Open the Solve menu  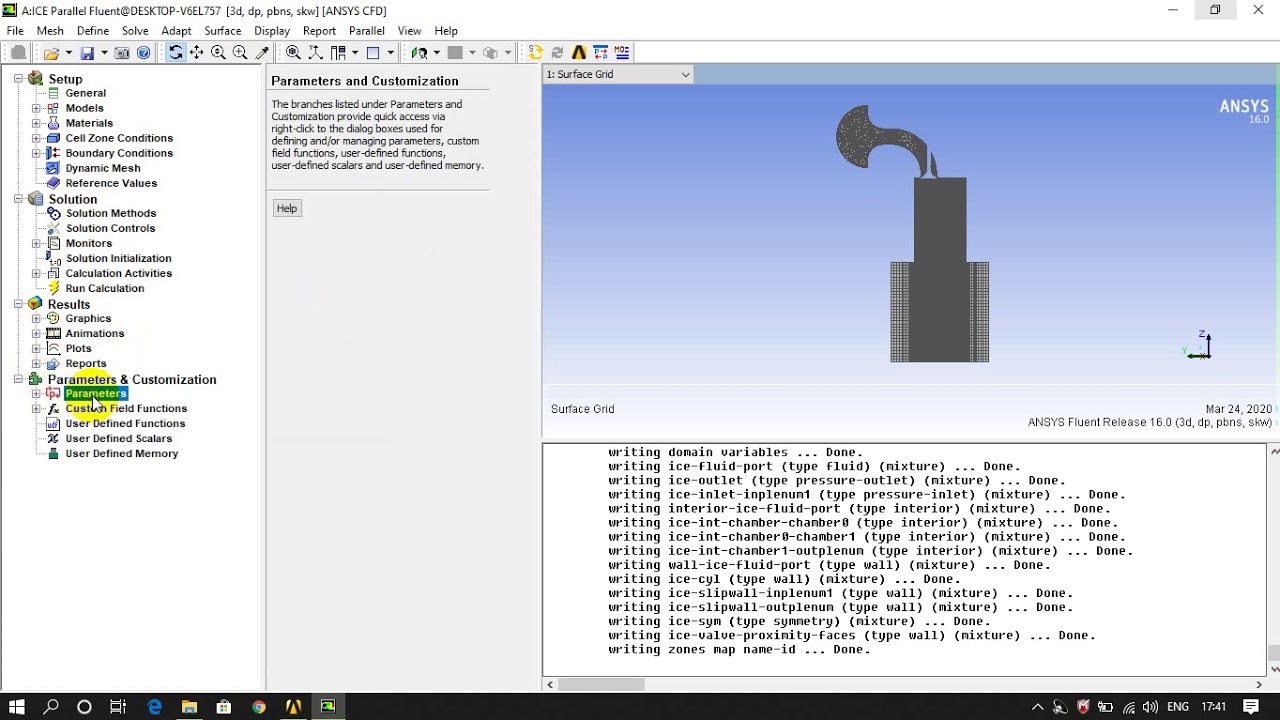[135, 31]
